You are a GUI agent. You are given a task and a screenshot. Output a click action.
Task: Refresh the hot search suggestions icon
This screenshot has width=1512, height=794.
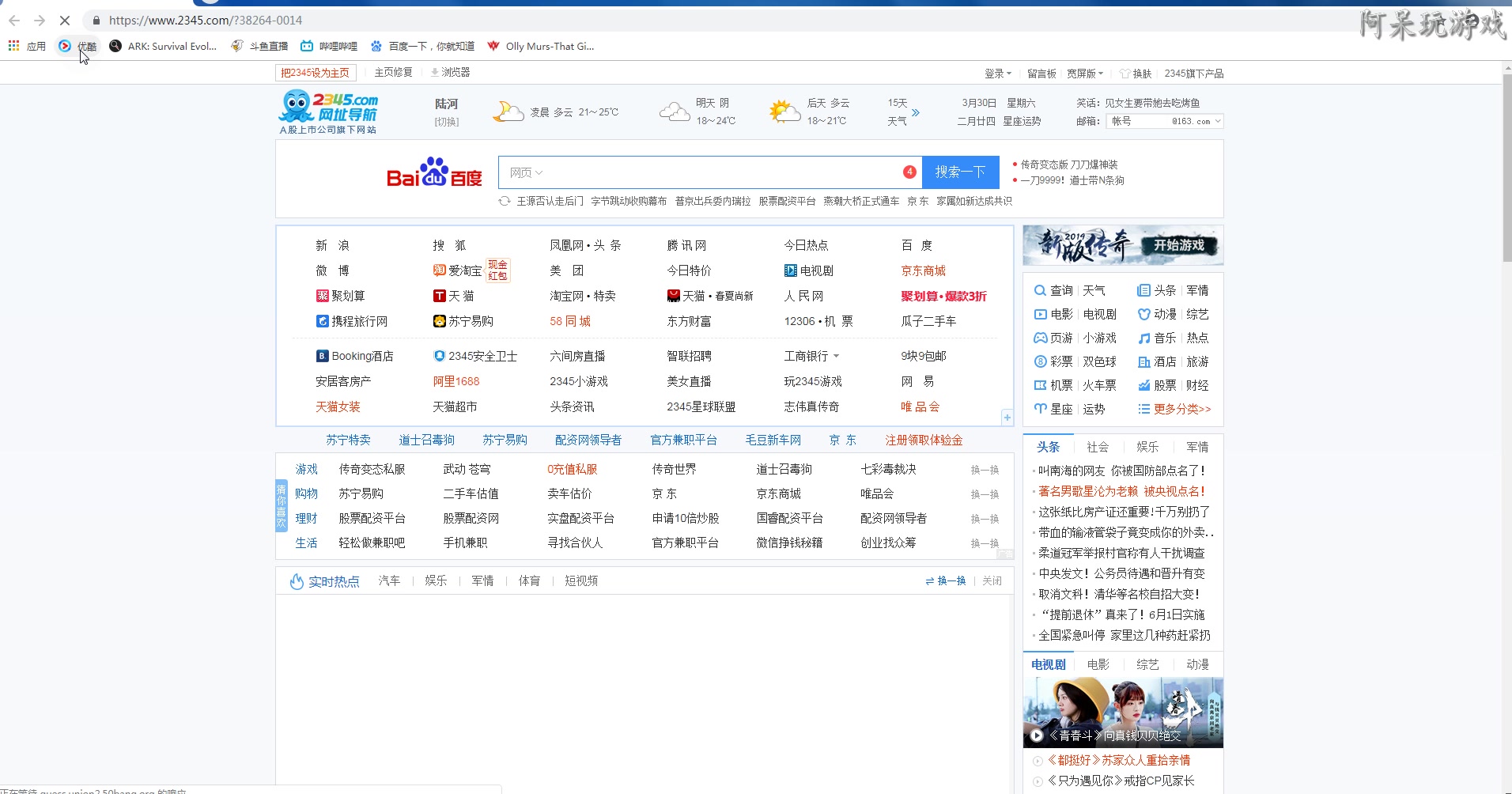point(505,201)
